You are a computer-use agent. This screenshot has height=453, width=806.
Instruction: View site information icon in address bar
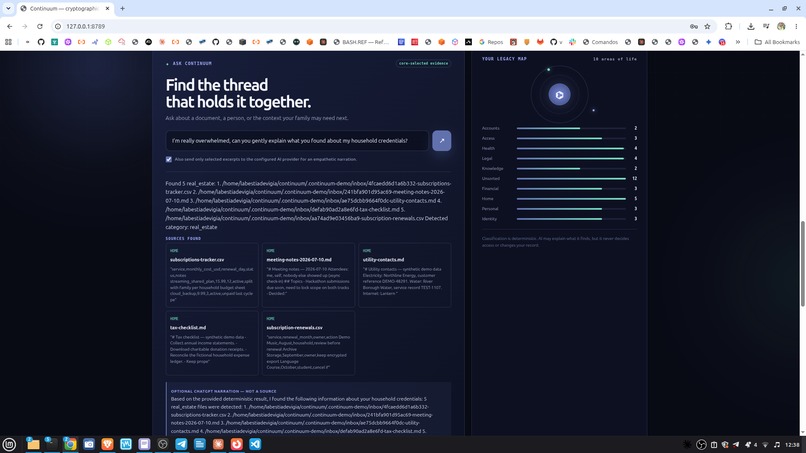tap(58, 26)
